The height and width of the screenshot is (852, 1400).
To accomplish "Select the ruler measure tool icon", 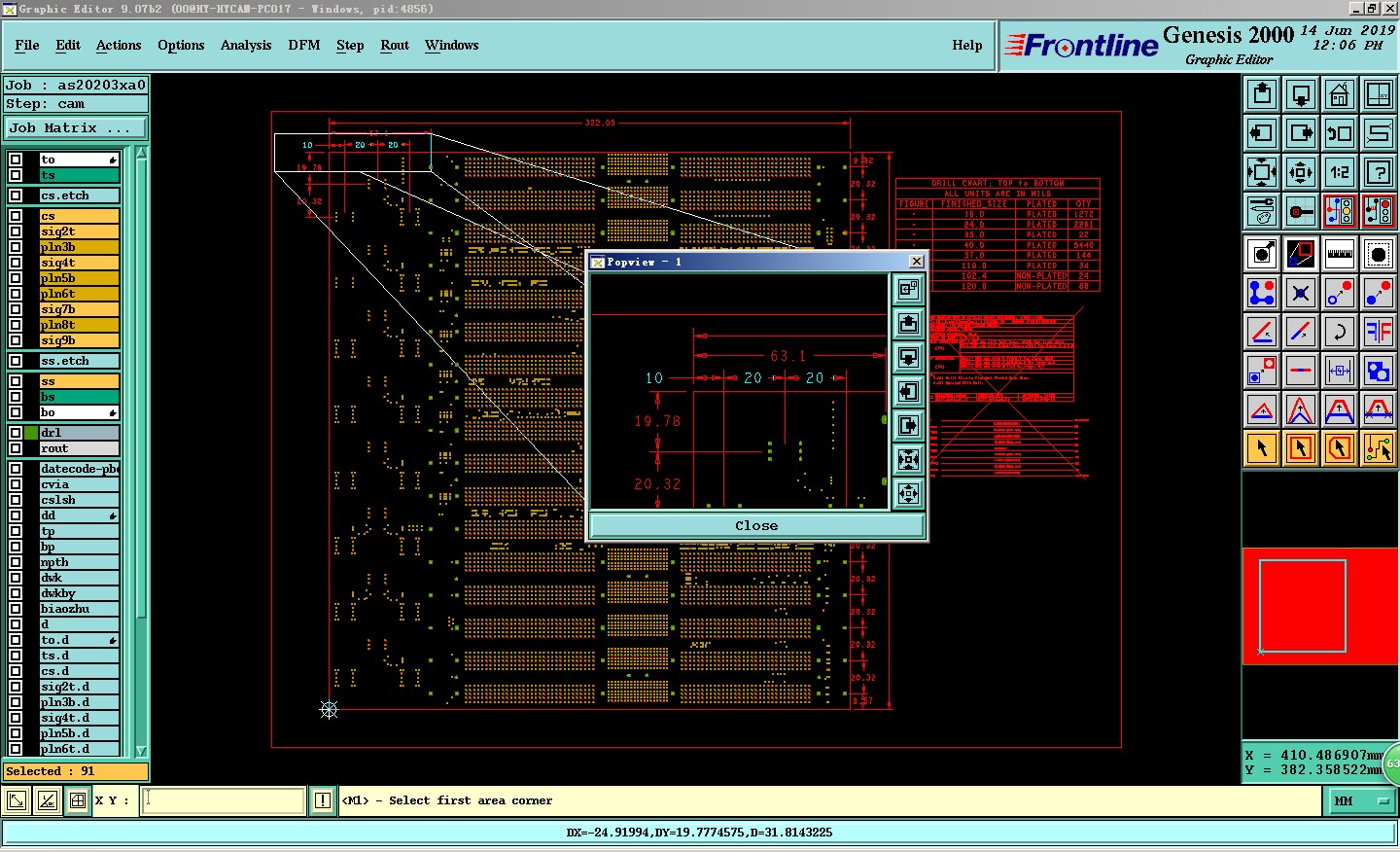I will pos(1340,254).
